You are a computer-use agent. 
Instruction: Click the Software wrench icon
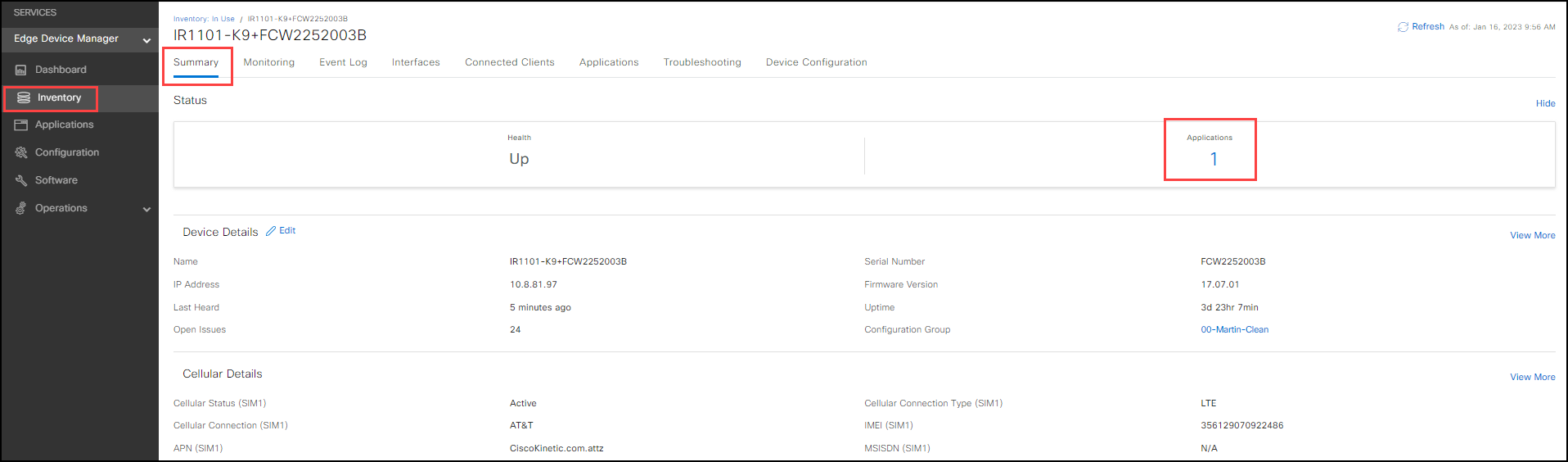(x=21, y=180)
